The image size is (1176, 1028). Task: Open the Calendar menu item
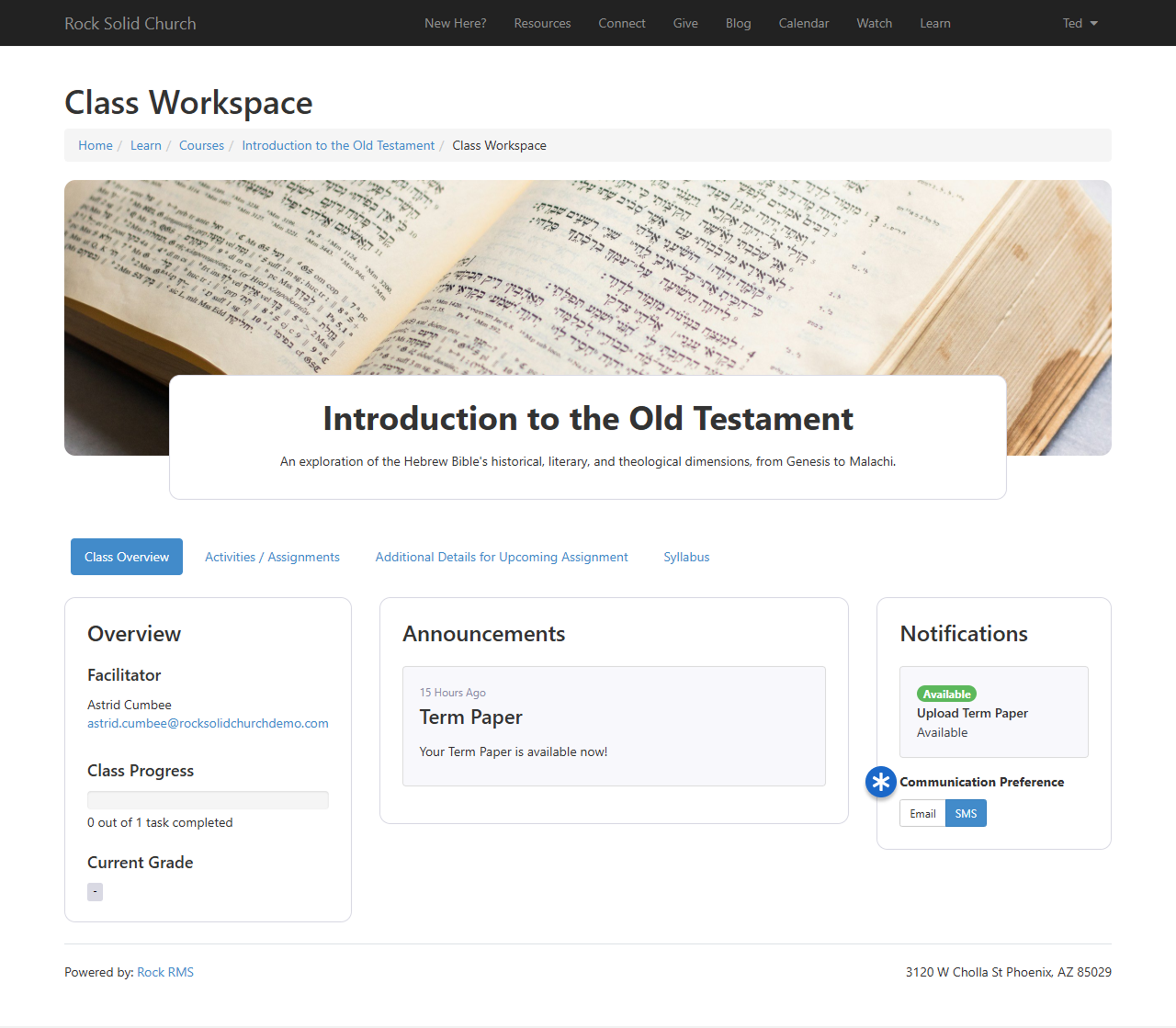pos(804,23)
